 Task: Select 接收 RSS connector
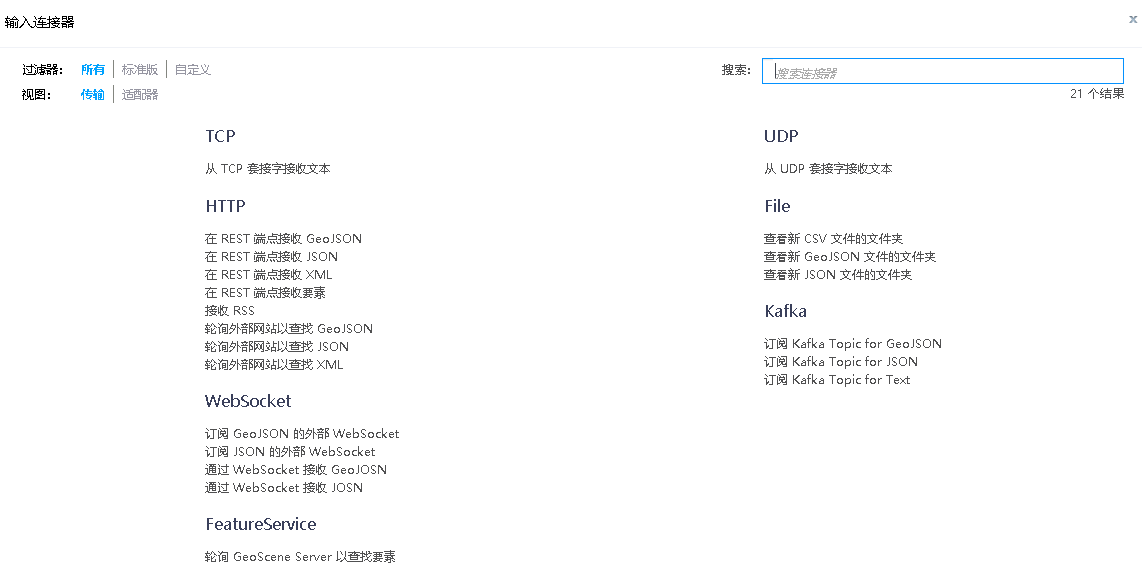pyautogui.click(x=230, y=311)
